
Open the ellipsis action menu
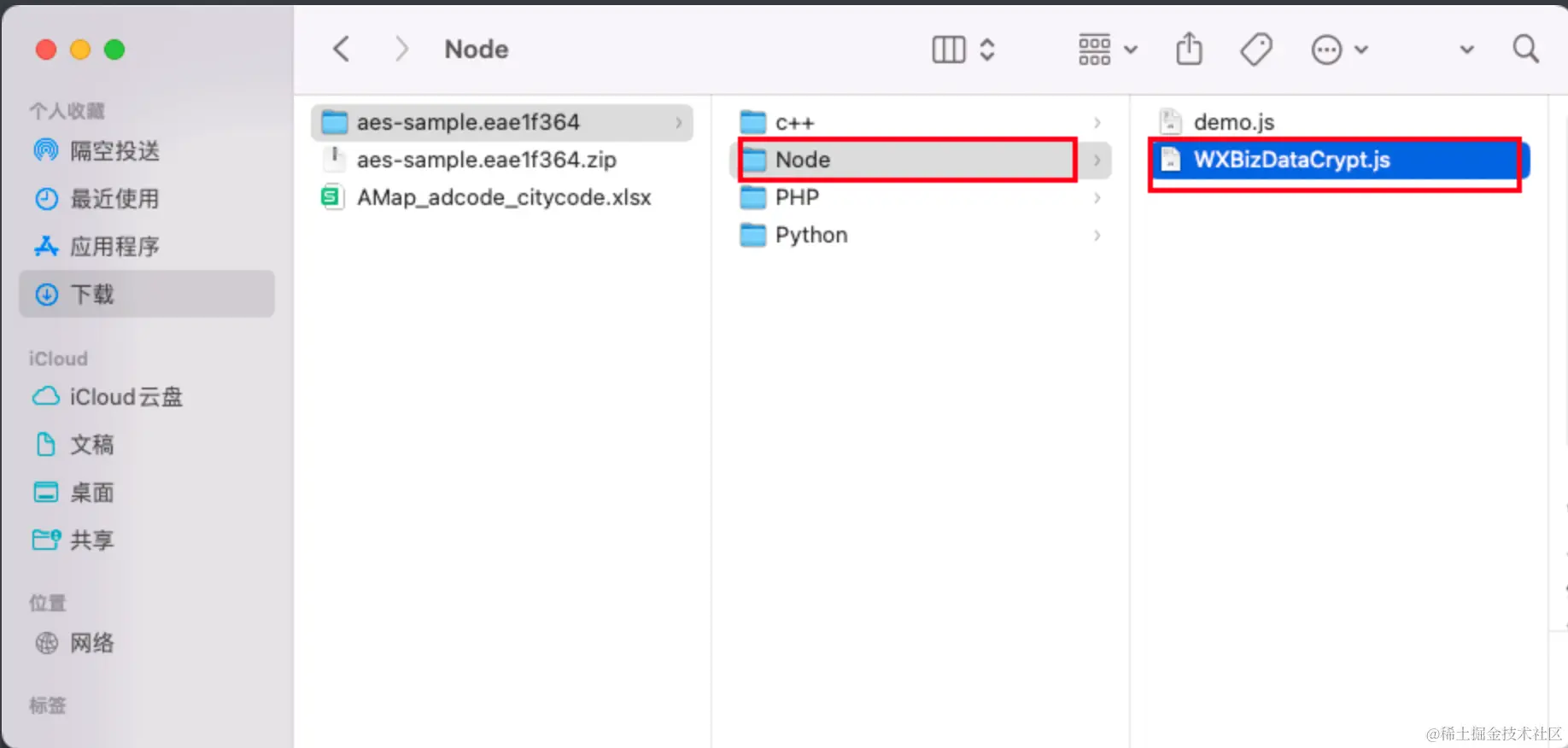click(1327, 50)
